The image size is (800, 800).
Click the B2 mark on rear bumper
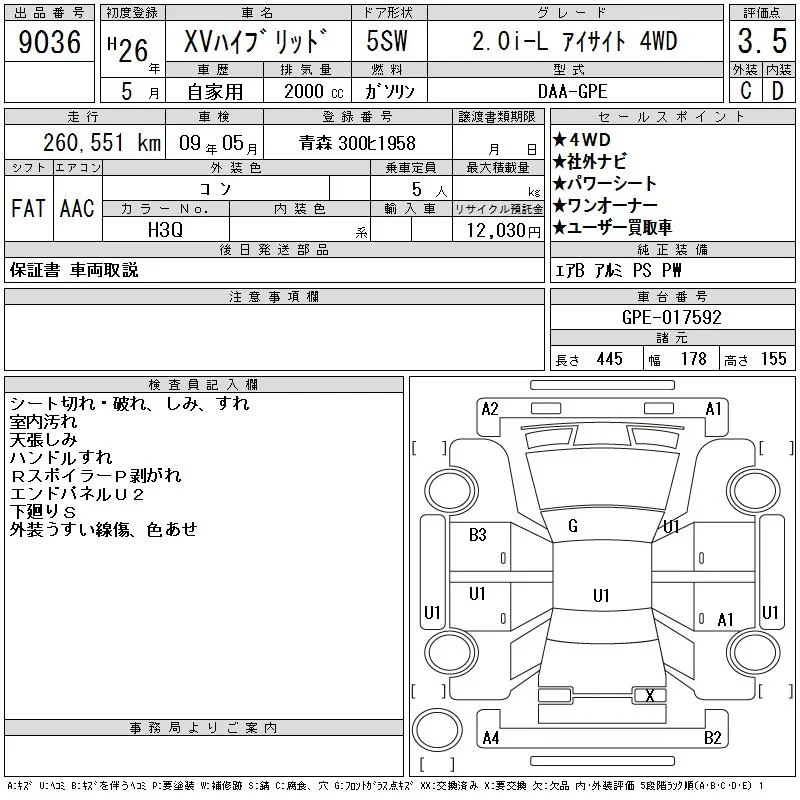[712, 738]
